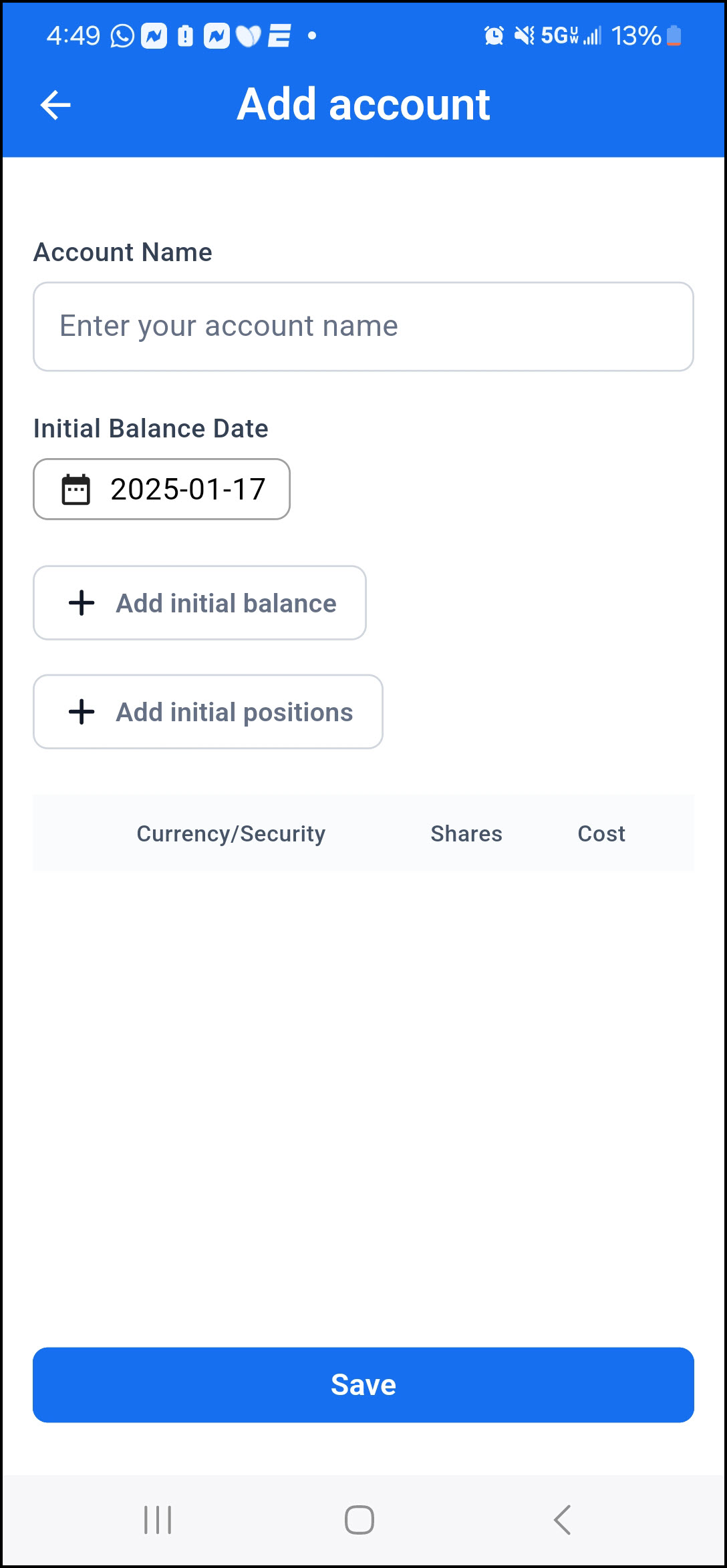
Task: Tap the battery indicator icon
Action: [674, 35]
